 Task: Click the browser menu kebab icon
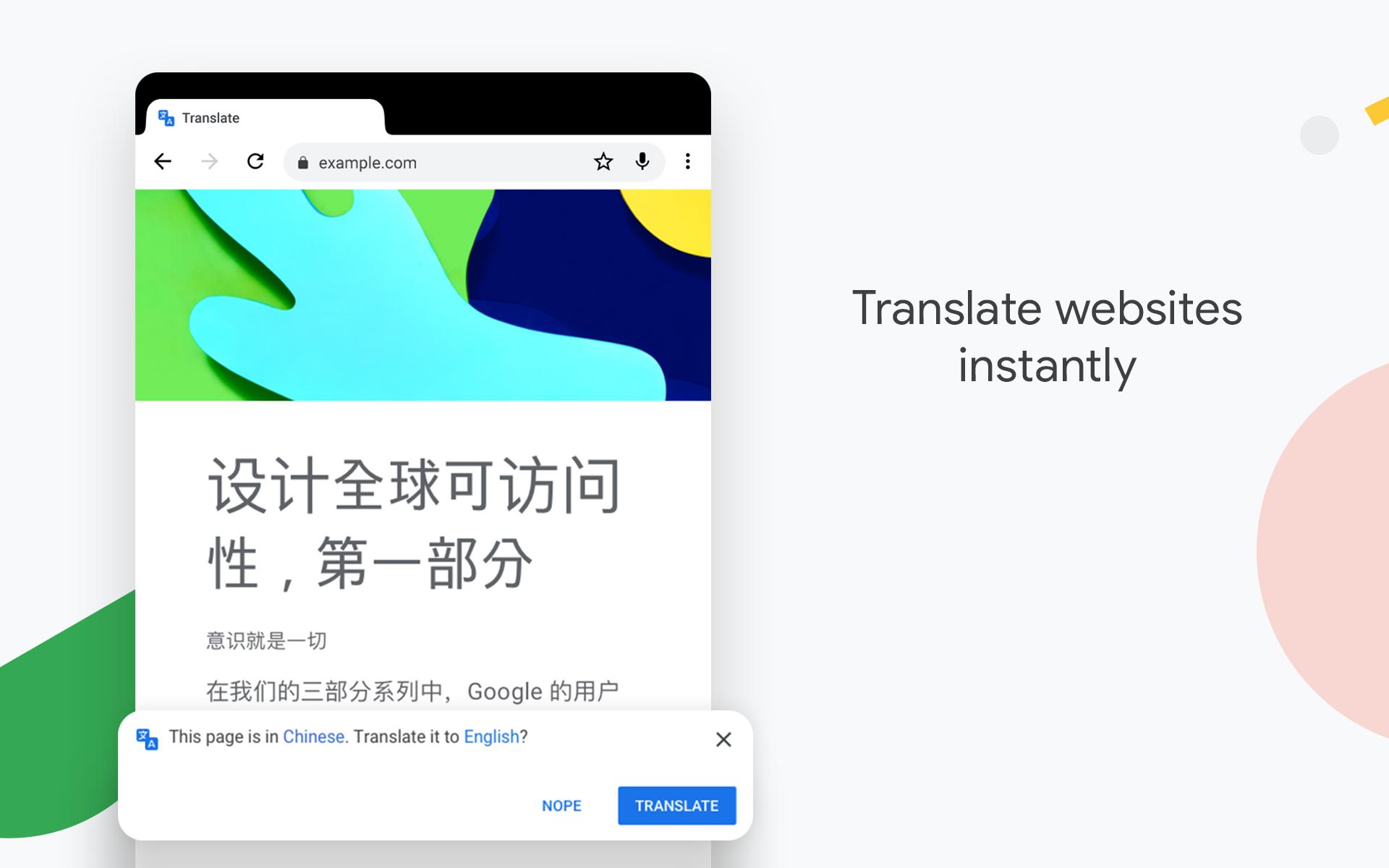coord(688,162)
